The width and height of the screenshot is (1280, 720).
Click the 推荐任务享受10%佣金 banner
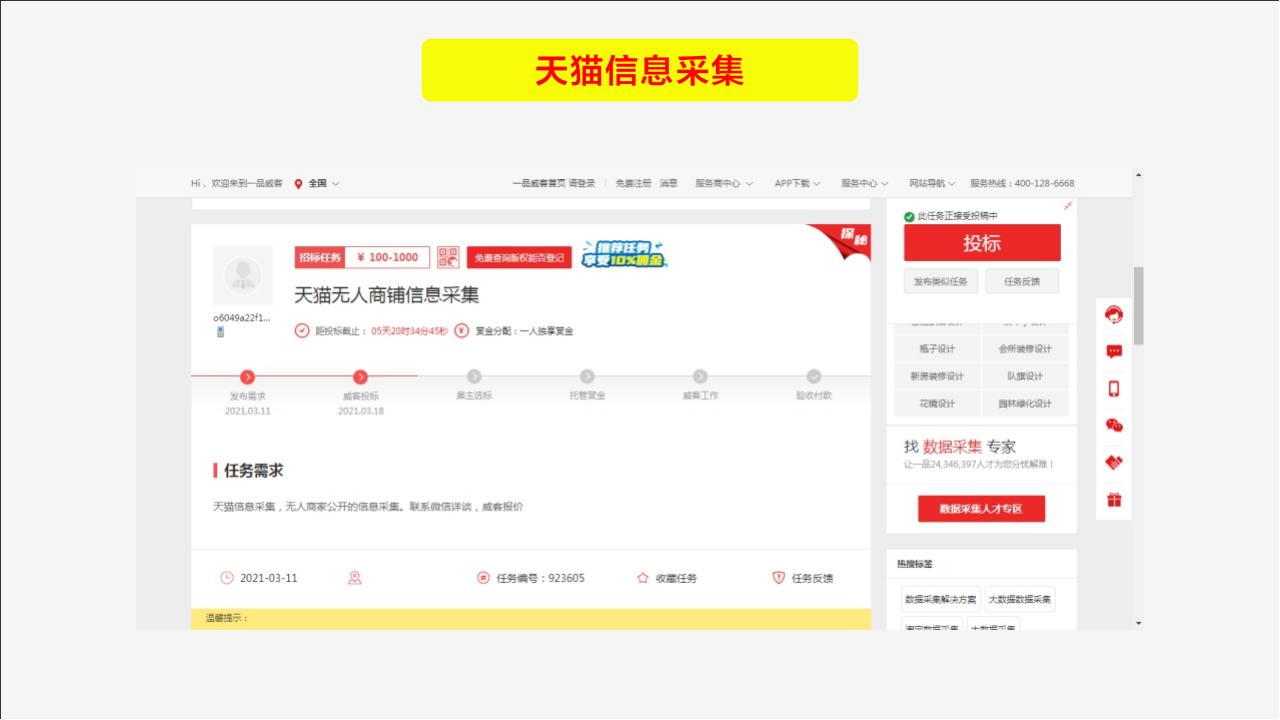[625, 255]
